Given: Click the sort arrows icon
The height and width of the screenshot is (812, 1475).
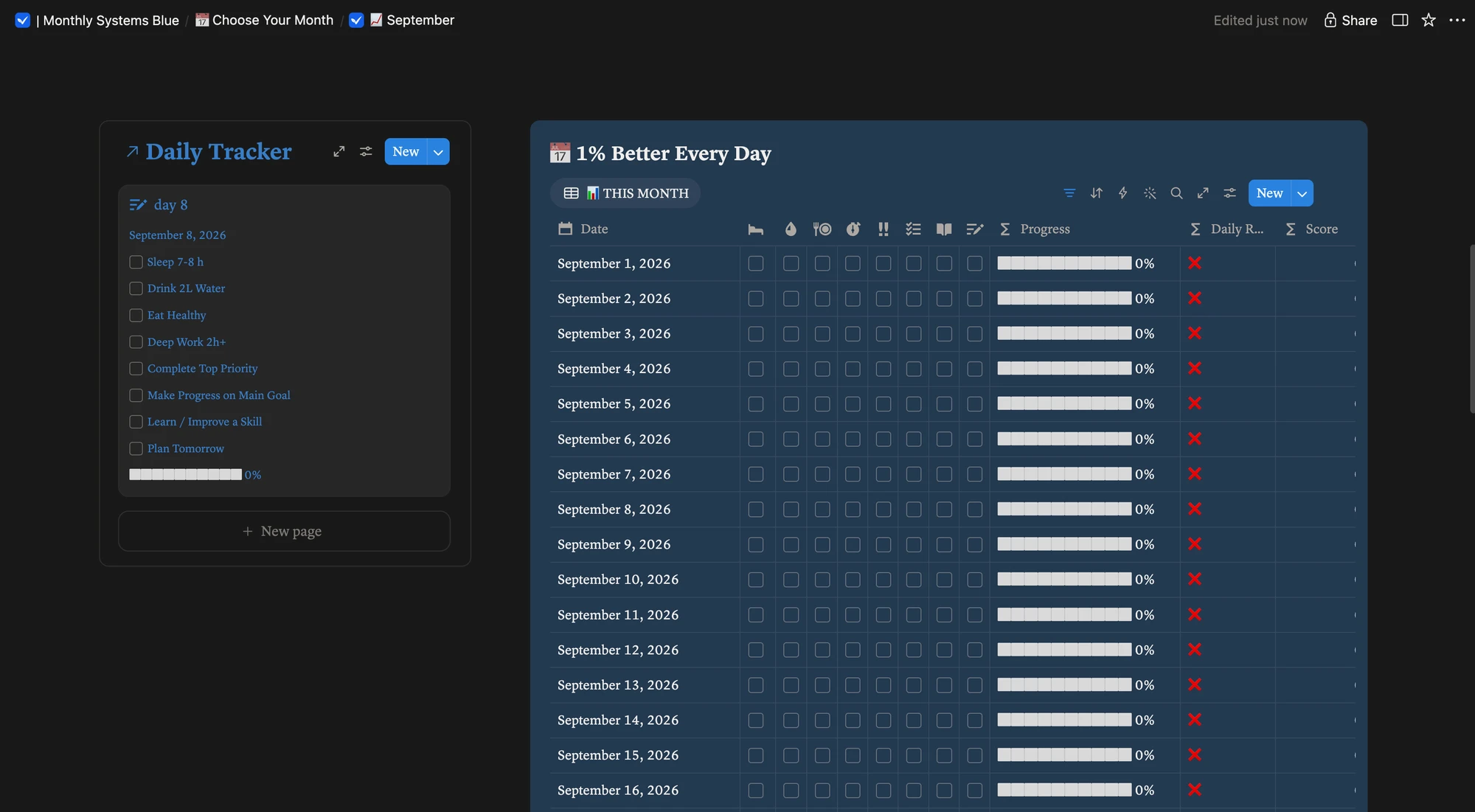Looking at the screenshot, I should [1097, 193].
